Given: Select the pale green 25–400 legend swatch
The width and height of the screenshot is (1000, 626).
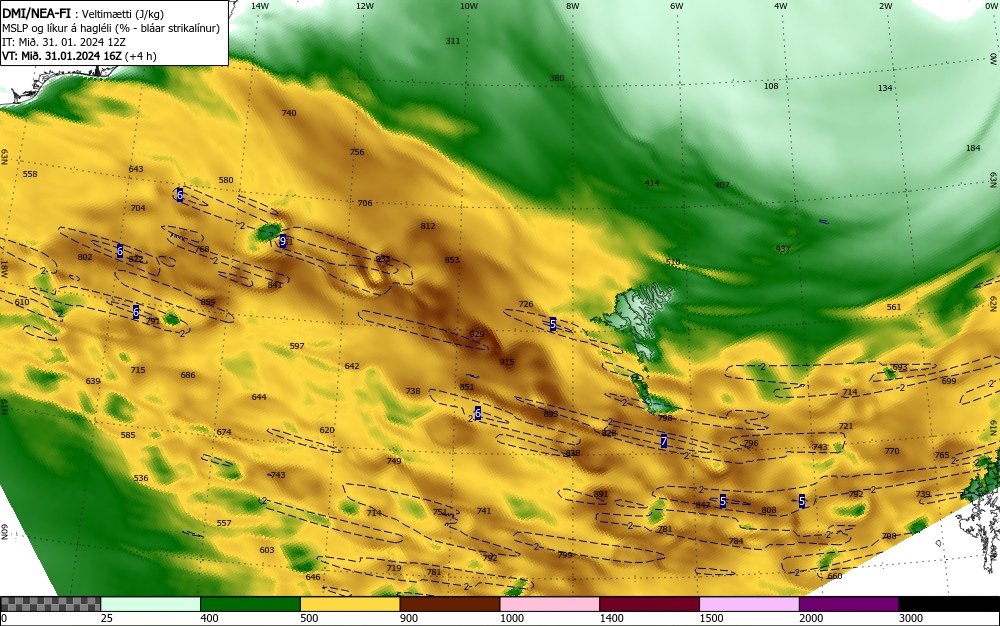Looking at the screenshot, I should [x=151, y=604].
